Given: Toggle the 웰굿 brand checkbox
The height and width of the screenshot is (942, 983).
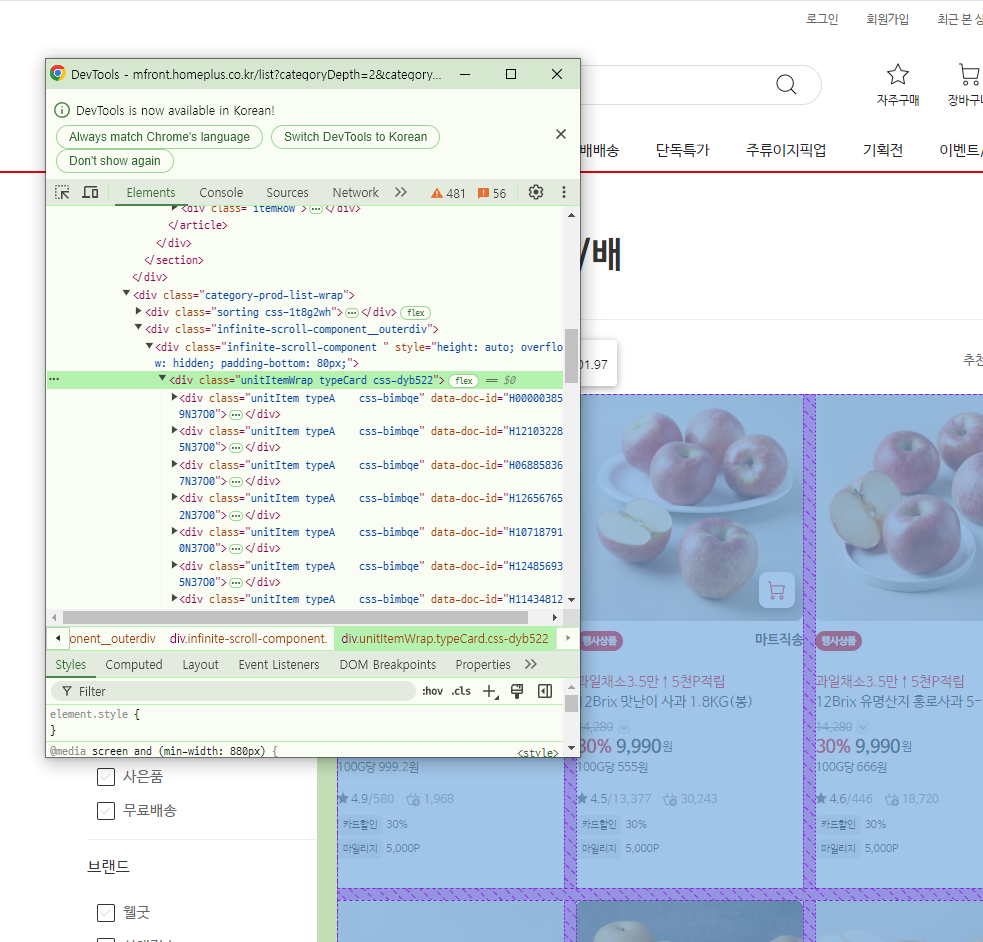Looking at the screenshot, I should [106, 913].
